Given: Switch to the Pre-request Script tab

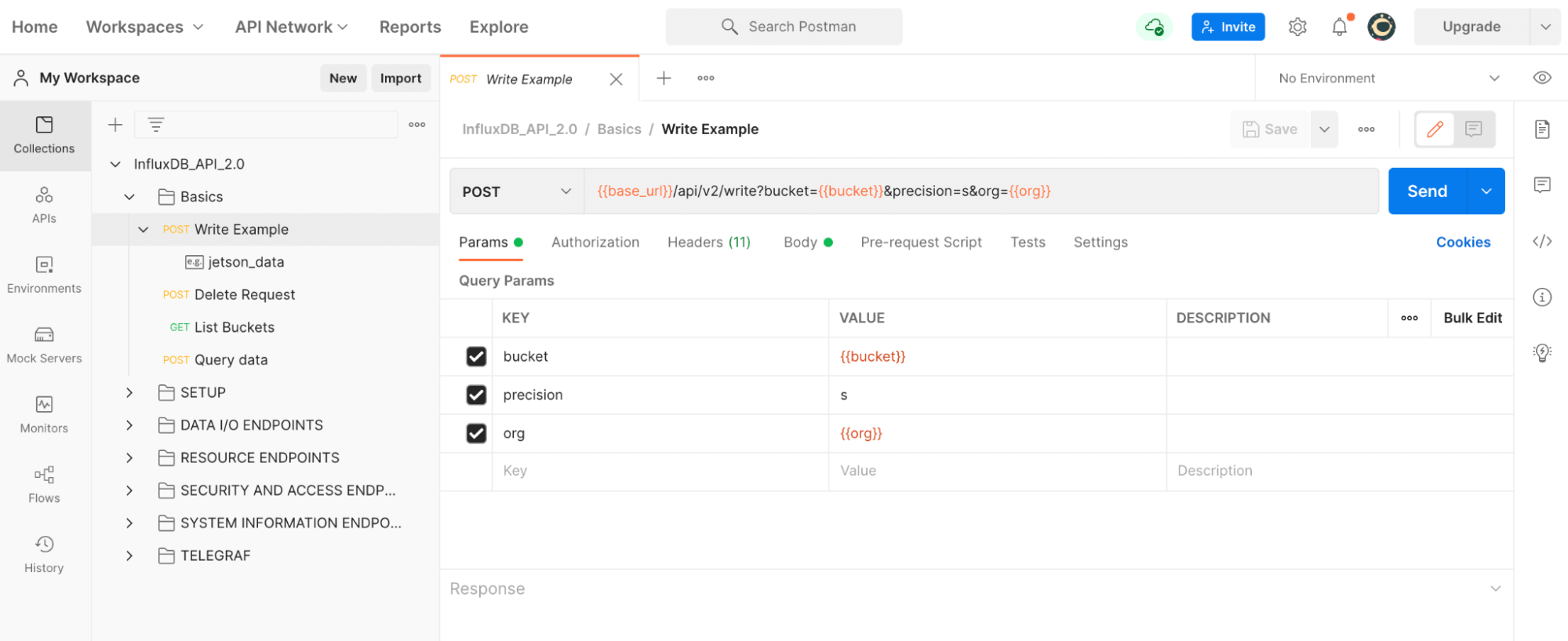Looking at the screenshot, I should point(921,242).
